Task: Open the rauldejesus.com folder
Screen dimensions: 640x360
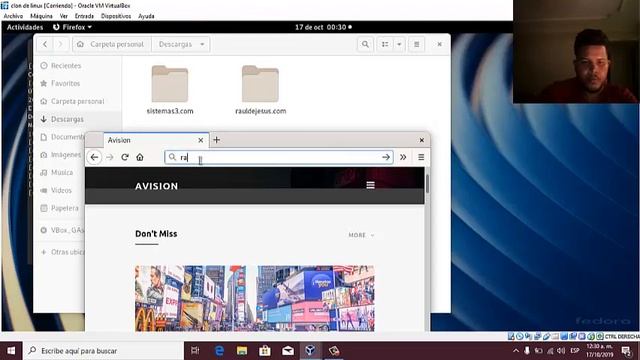Action: 260,90
